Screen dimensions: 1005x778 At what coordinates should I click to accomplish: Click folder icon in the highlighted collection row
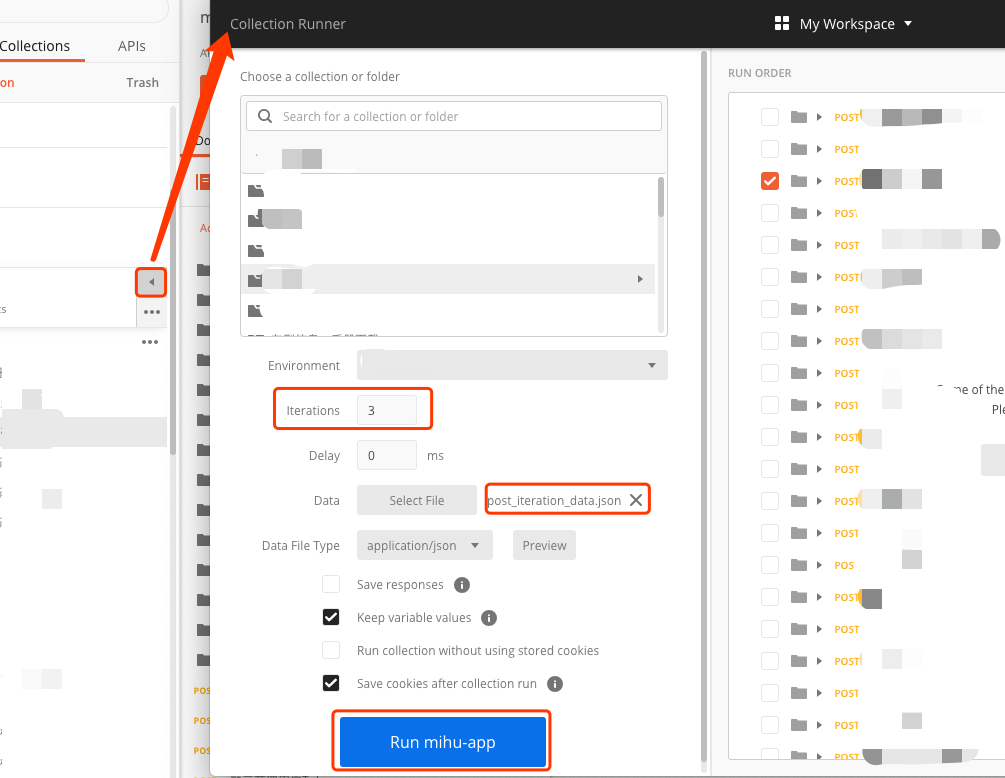tap(256, 279)
